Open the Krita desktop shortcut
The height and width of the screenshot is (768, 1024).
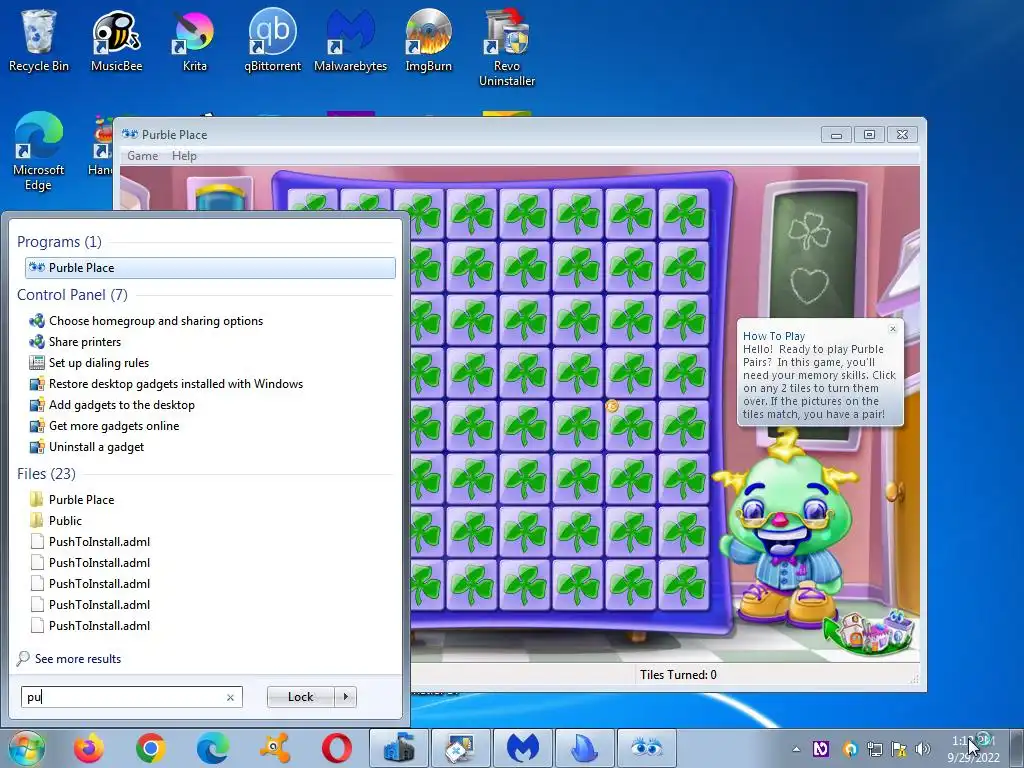click(x=194, y=40)
